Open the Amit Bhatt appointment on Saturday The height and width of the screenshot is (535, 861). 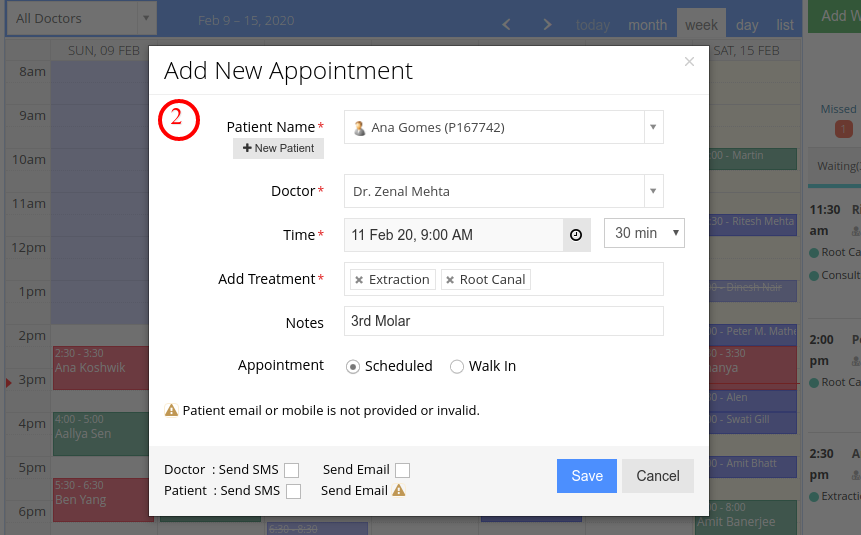pyautogui.click(x=753, y=466)
